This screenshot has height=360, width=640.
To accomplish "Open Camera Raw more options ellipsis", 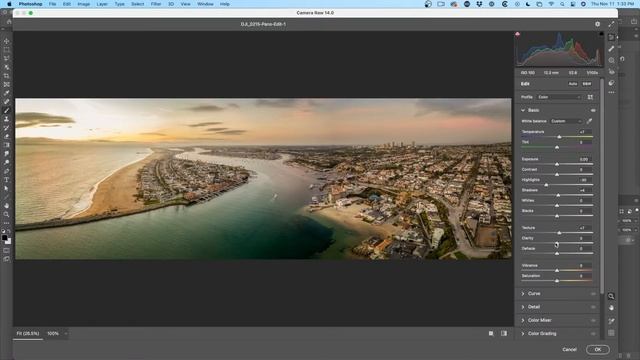I will pos(611,93).
